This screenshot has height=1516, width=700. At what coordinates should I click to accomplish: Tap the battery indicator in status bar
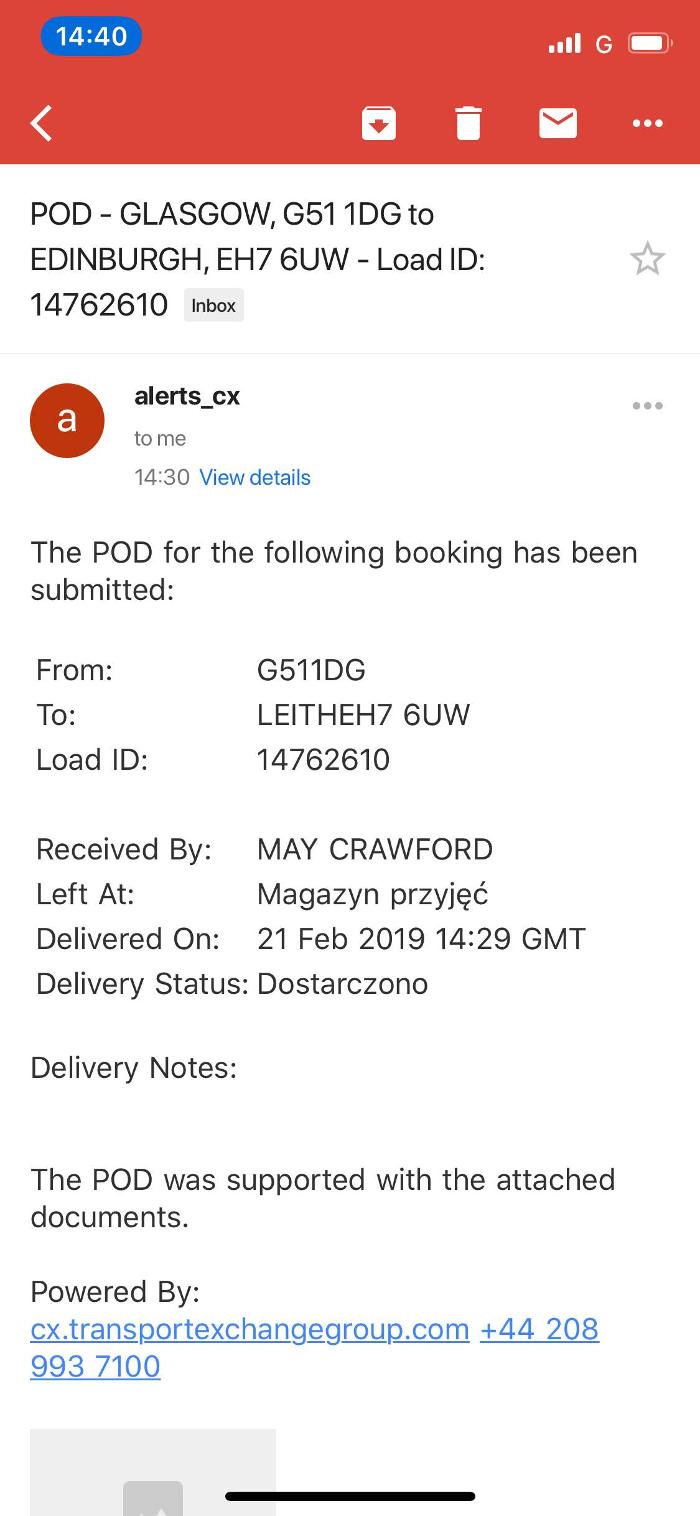(648, 44)
